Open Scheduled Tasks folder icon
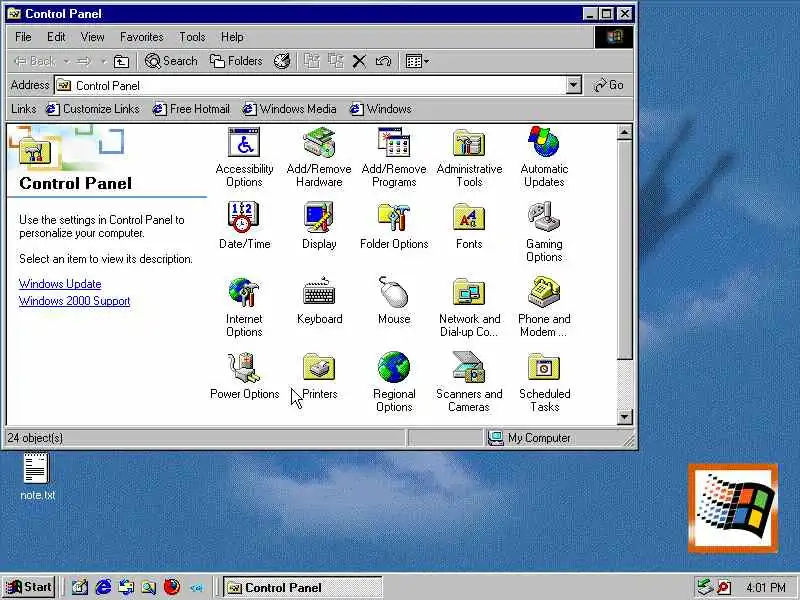 [x=544, y=367]
